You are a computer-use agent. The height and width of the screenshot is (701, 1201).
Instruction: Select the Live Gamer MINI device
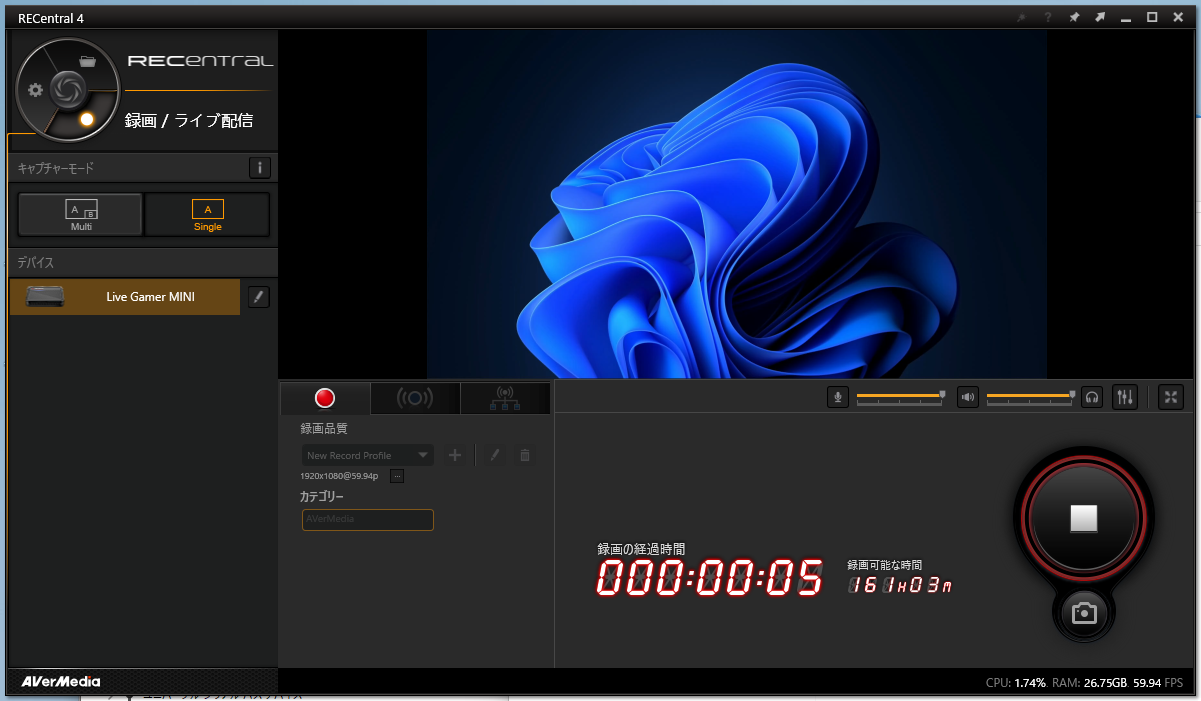[125, 297]
